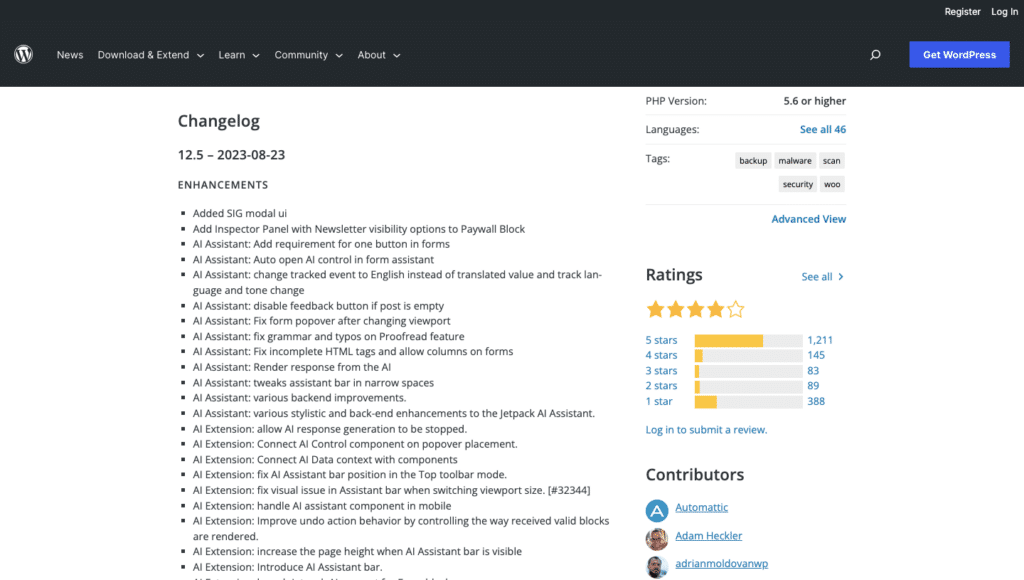Click the 2 stars rating bar
This screenshot has width=1024, height=580.
pos(748,386)
